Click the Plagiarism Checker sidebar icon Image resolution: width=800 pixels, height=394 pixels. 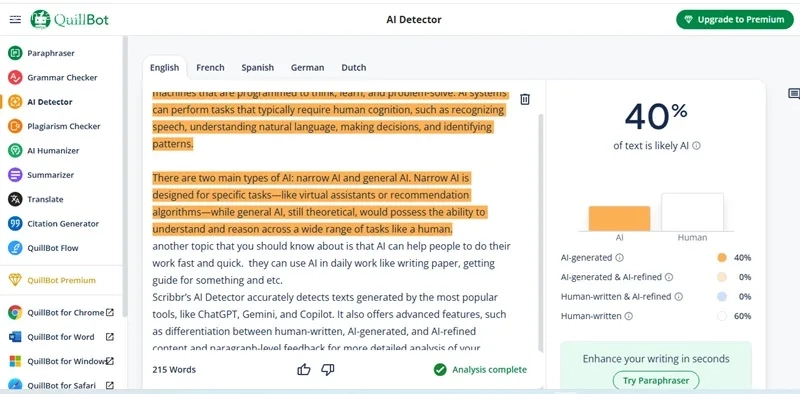click(x=15, y=126)
